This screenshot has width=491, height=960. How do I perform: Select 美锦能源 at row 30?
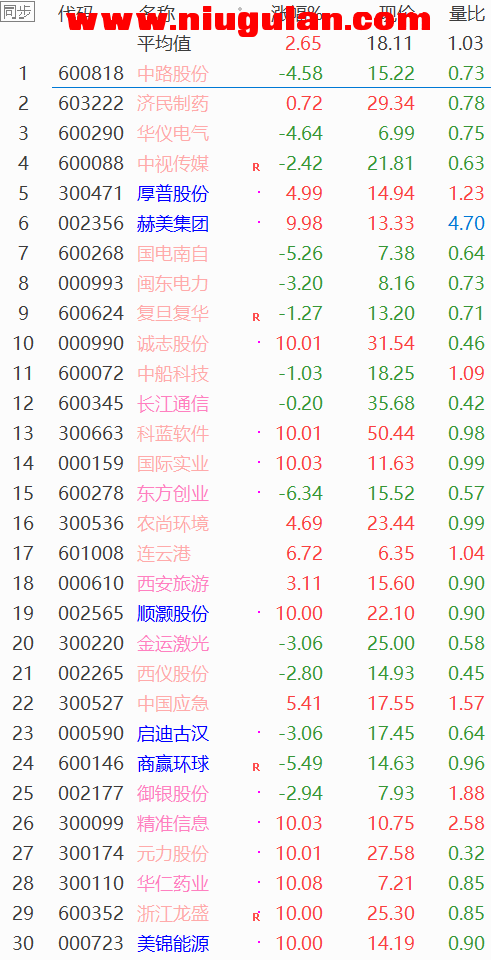[x=246, y=943]
